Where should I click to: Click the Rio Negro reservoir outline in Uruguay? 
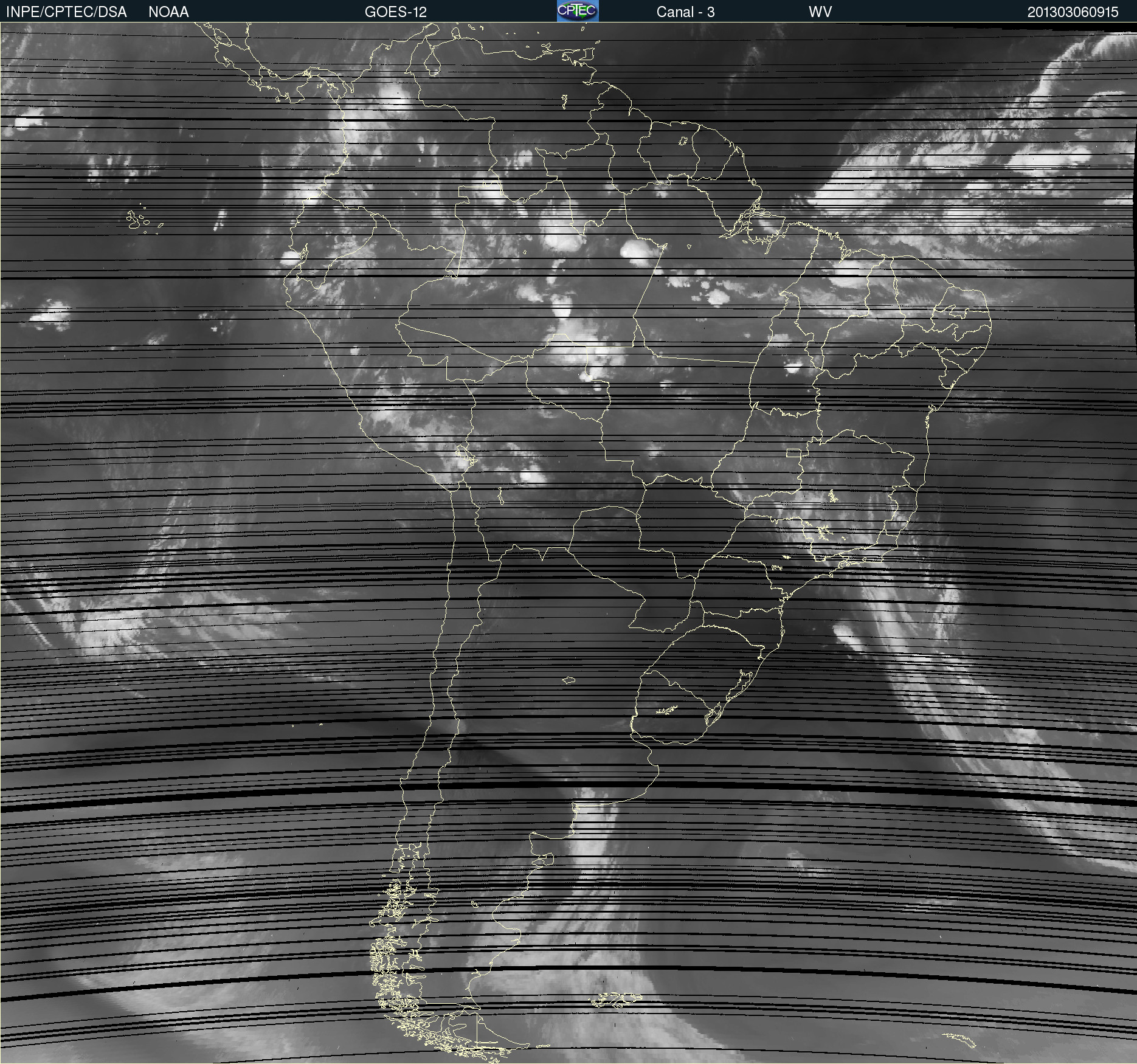click(x=666, y=710)
